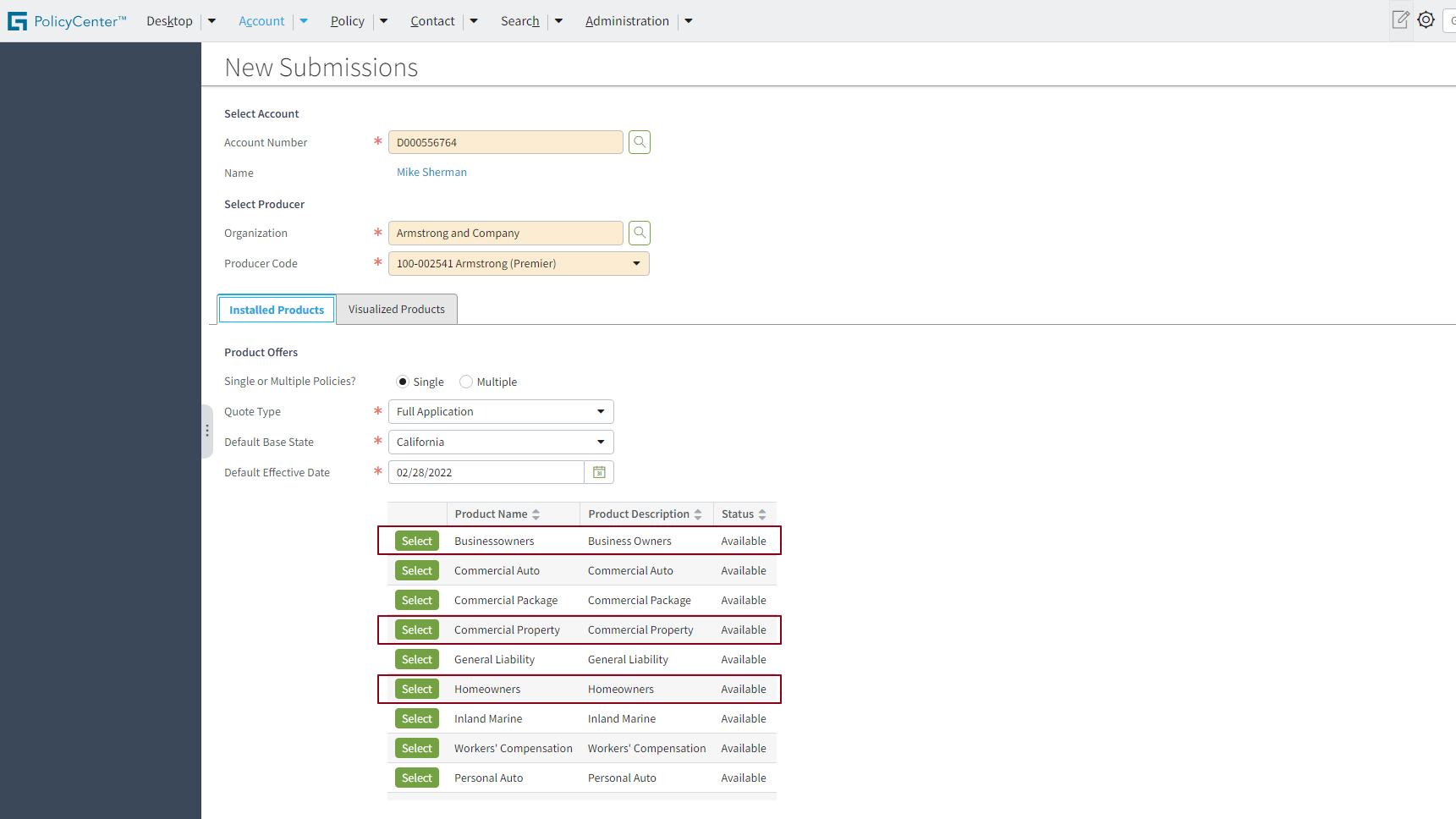The height and width of the screenshot is (819, 1456).
Task: Expand the Producer Code dropdown
Action: point(636,264)
